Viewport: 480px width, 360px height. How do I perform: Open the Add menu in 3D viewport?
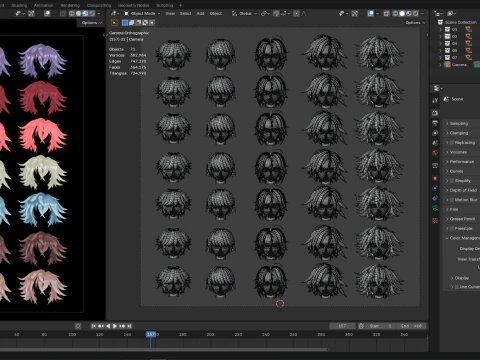tap(200, 14)
